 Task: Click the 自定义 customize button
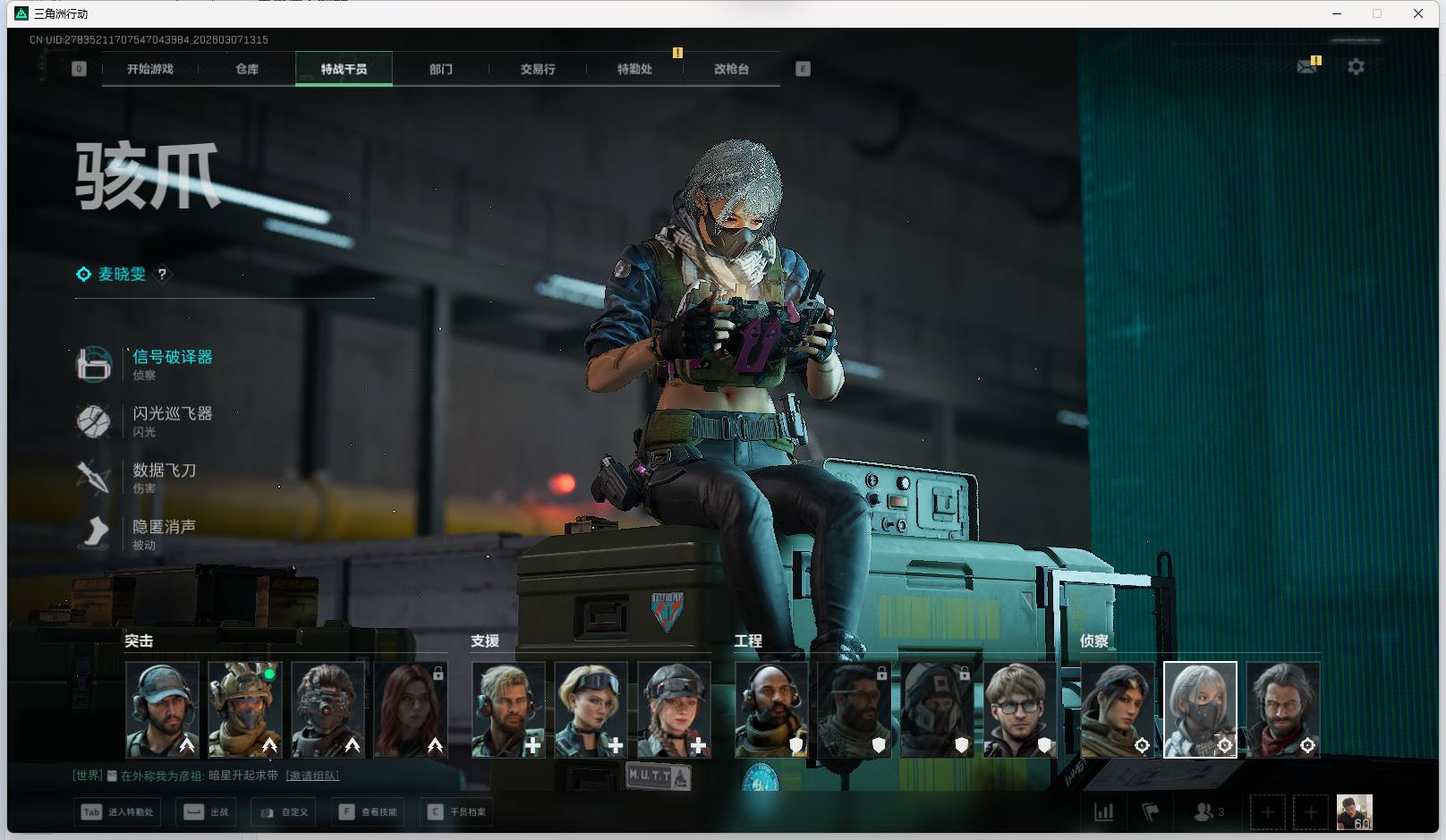[284, 812]
